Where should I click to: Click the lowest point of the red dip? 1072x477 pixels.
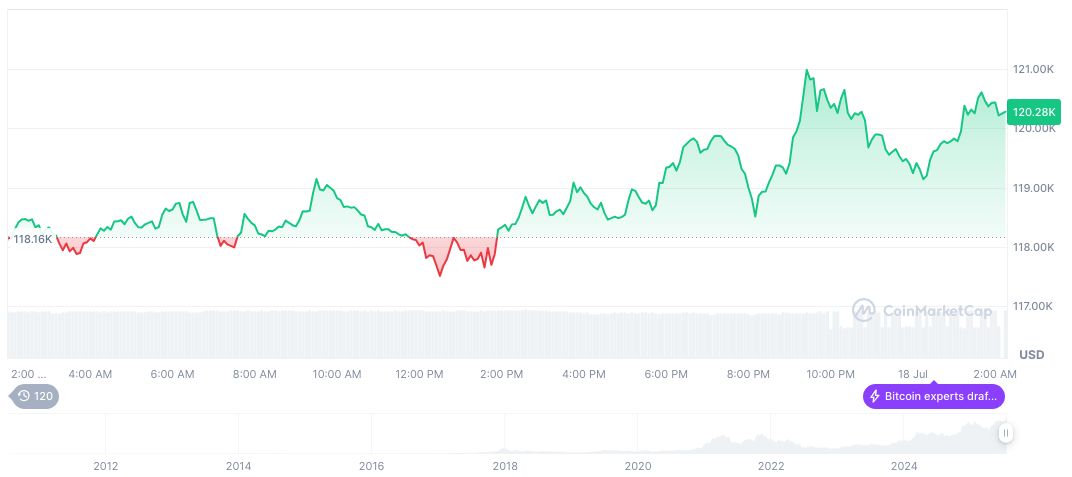pyautogui.click(x=440, y=275)
